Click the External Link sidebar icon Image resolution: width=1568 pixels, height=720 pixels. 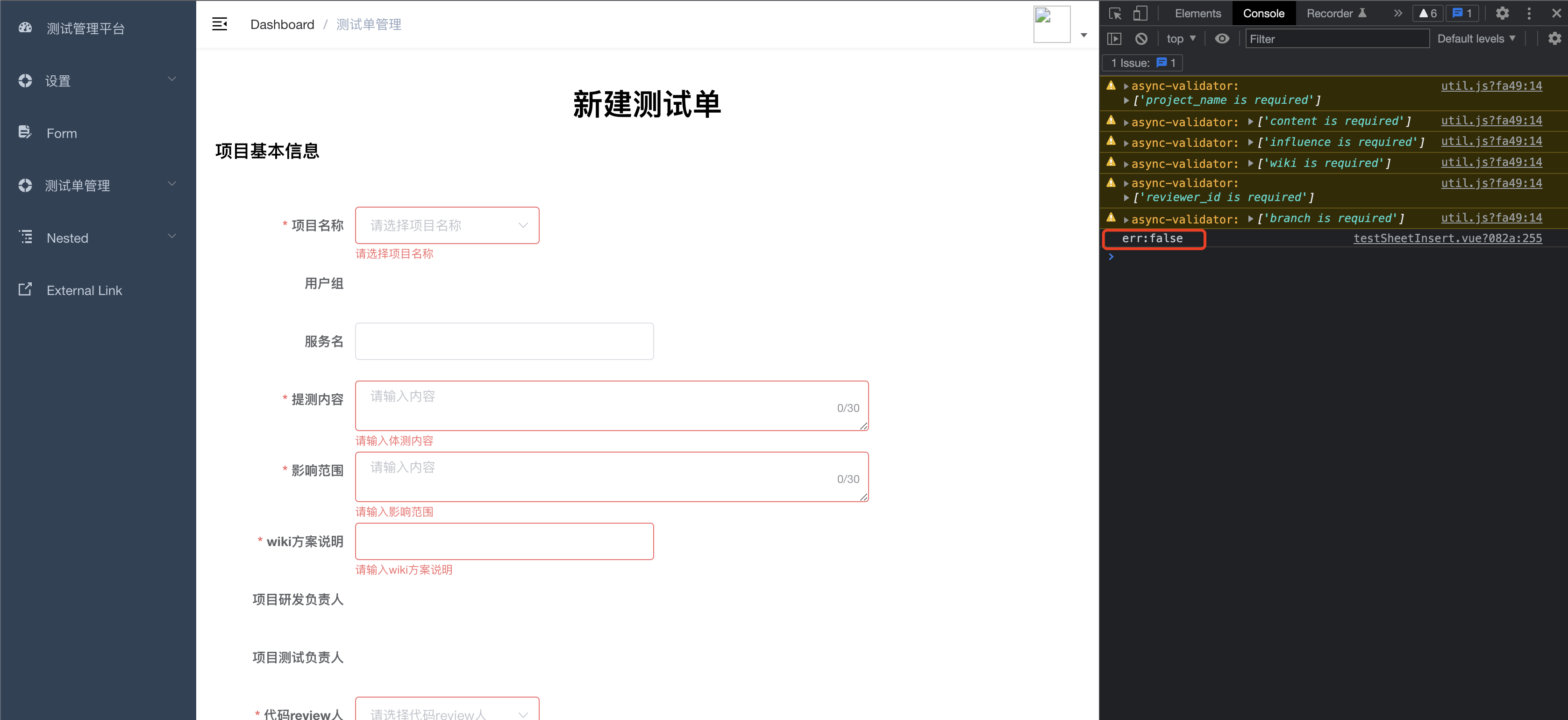coord(26,290)
